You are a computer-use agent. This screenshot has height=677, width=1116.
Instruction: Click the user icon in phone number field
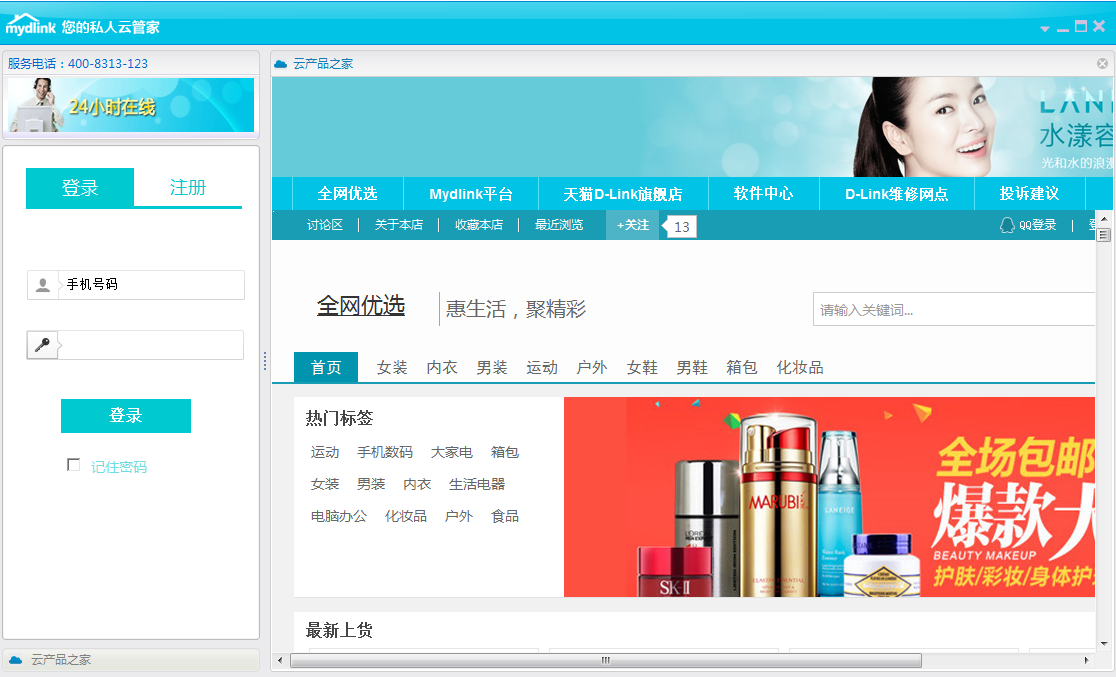[43, 285]
